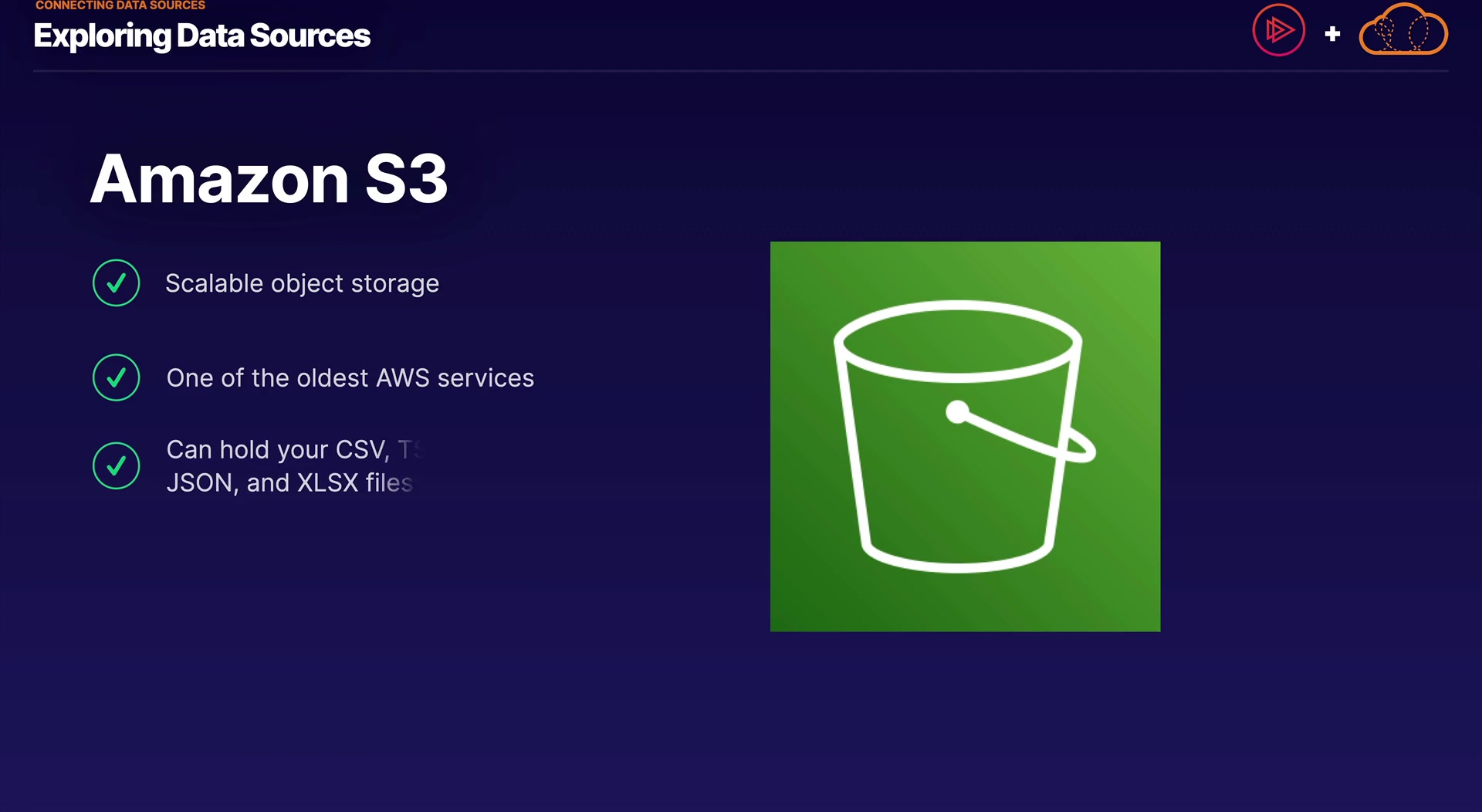
Task: Click the A Cloud Guru cloud logo
Action: point(1402,32)
